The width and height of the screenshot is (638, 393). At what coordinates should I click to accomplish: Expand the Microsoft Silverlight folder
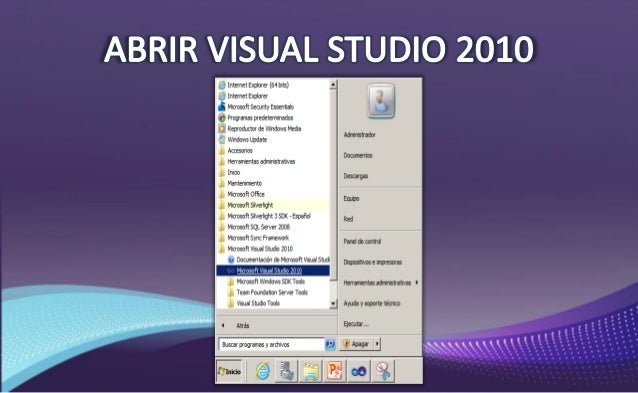273,205
